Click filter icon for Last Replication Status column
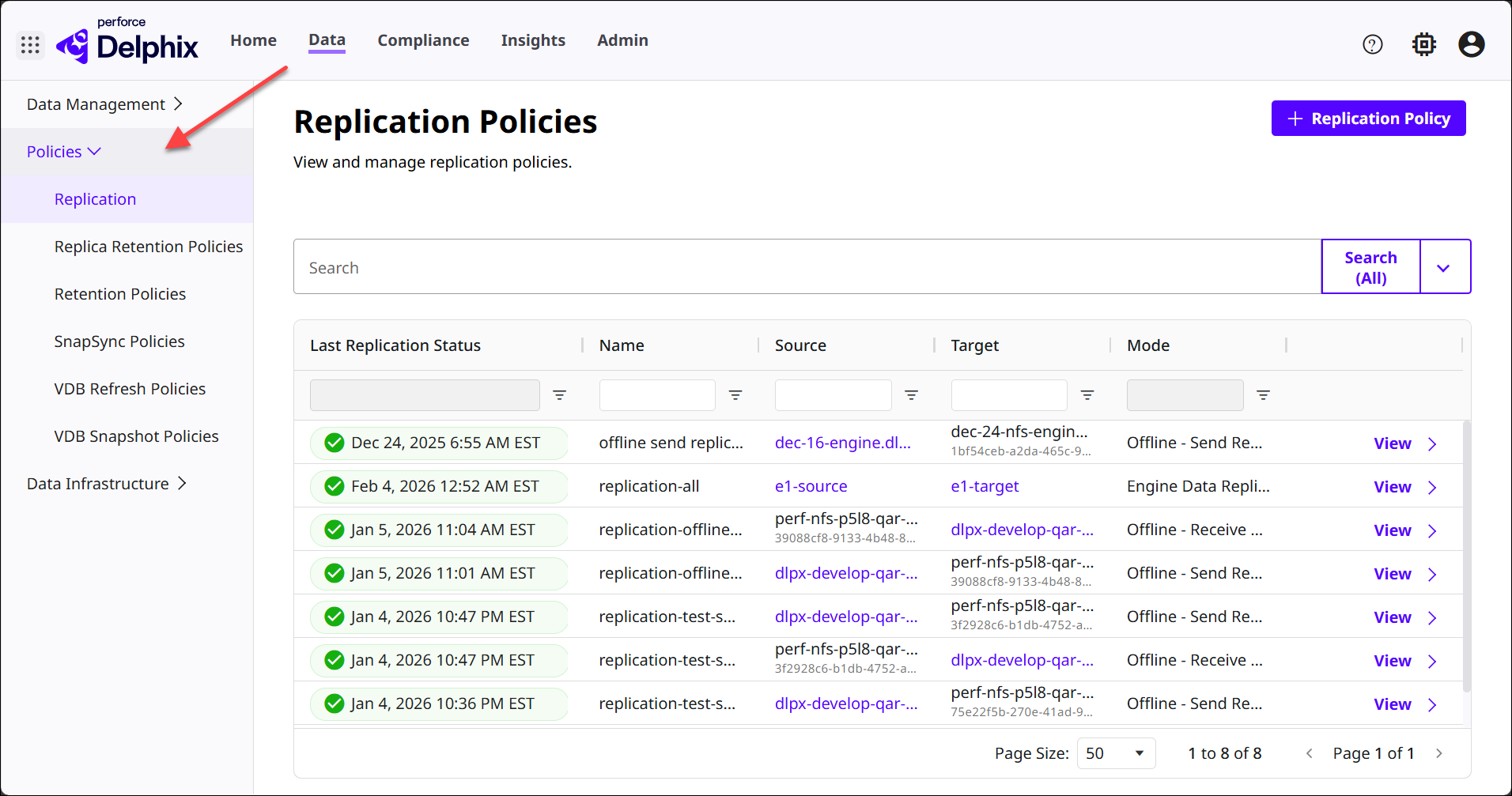This screenshot has width=1512, height=796. 559,395
